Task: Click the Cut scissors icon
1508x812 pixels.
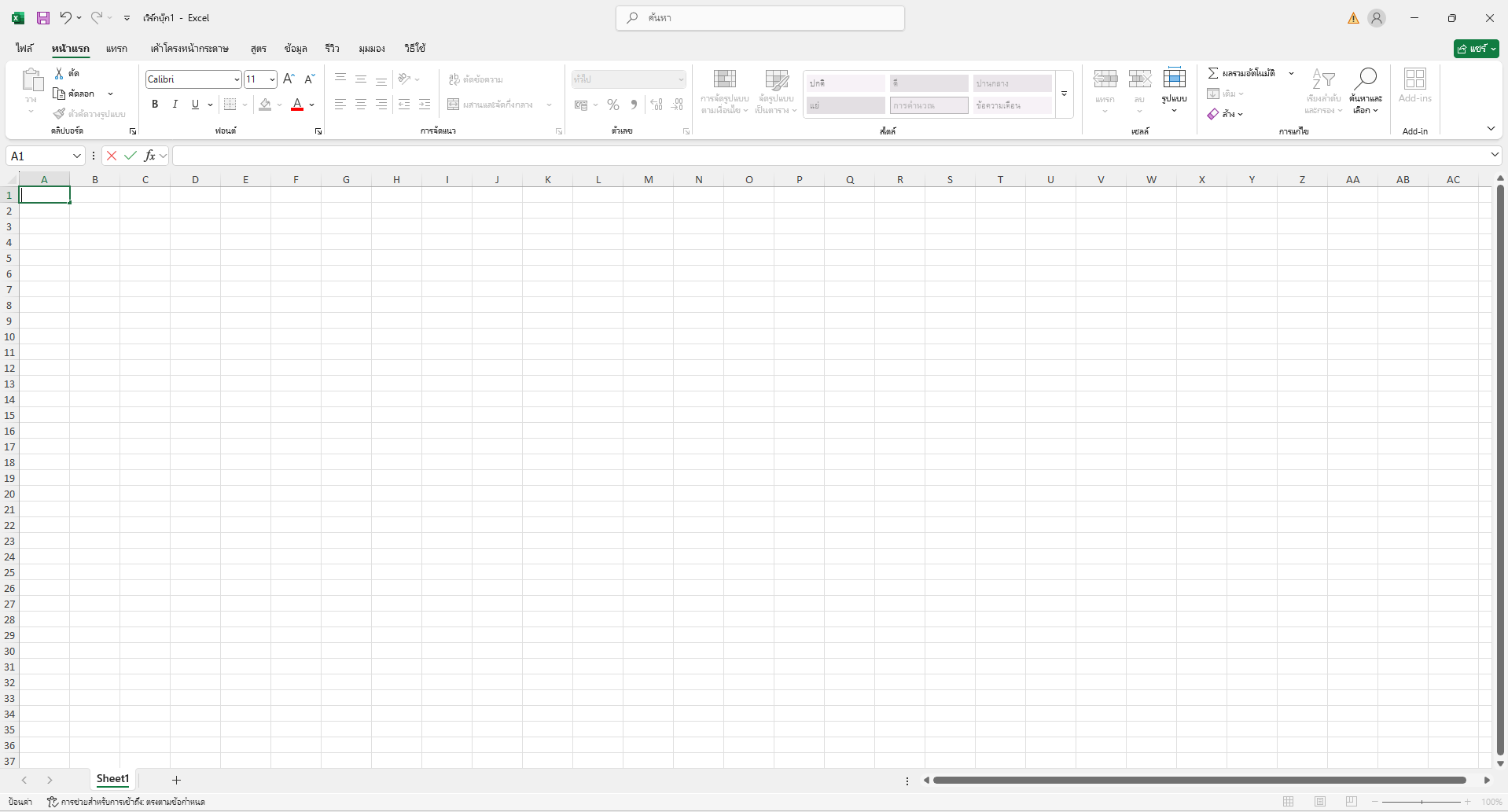Action: (59, 73)
